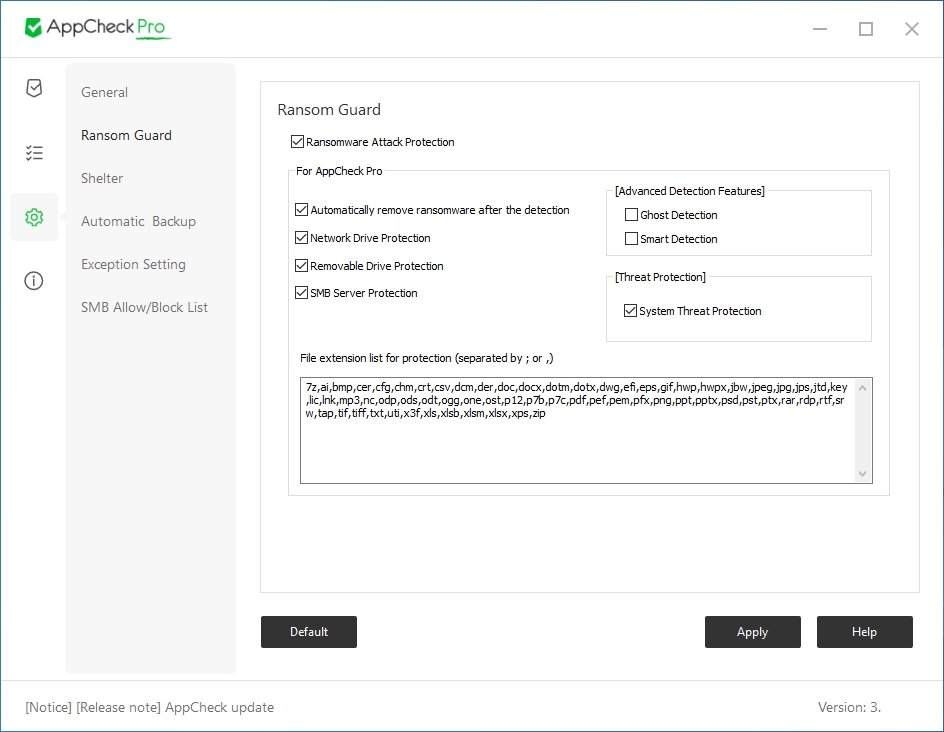Image resolution: width=944 pixels, height=732 pixels.
Task: Open the log checklist sidebar icon
Action: (x=34, y=152)
